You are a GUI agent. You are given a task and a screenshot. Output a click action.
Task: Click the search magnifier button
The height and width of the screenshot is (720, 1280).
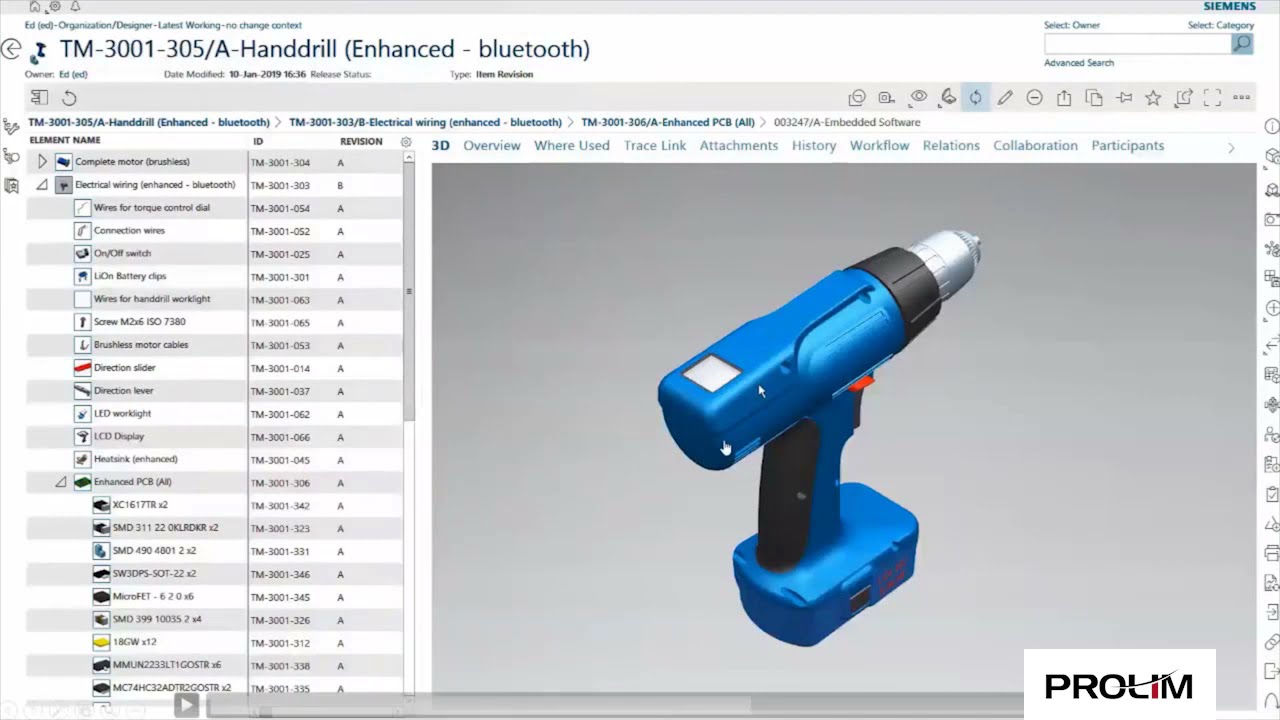1242,44
